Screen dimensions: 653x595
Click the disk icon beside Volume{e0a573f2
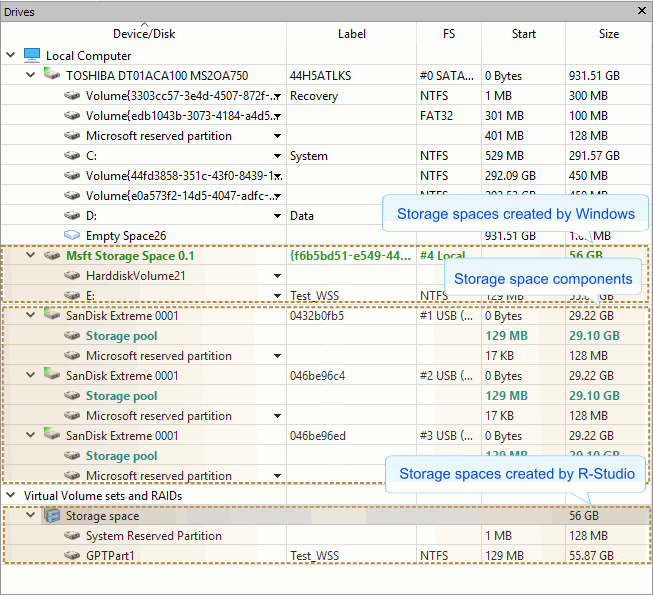pyautogui.click(x=72, y=196)
